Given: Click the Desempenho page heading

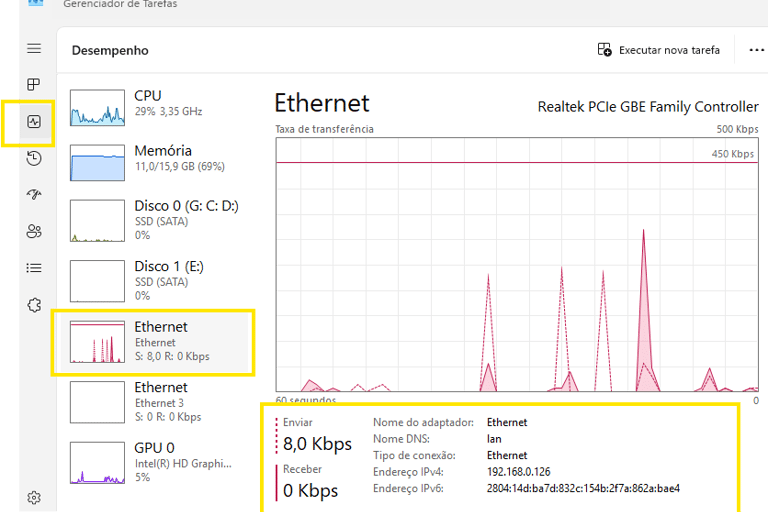Looking at the screenshot, I should point(110,50).
